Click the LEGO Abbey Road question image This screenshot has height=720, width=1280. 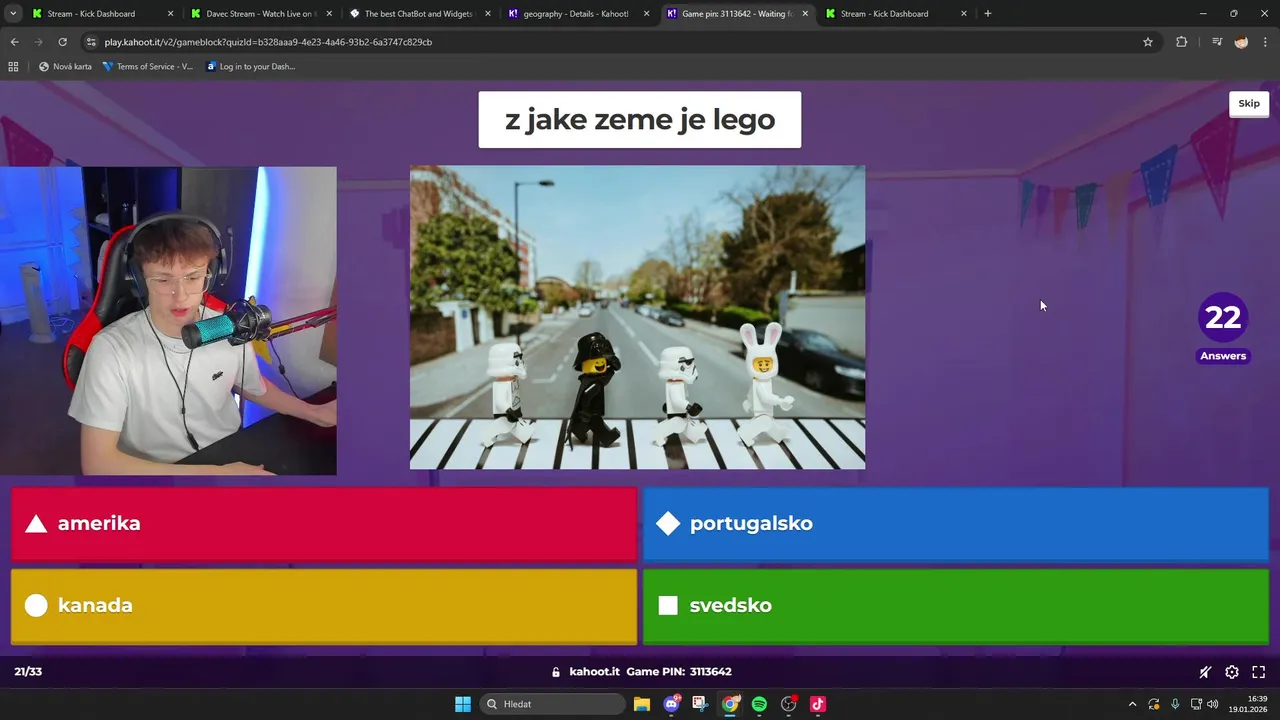pyautogui.click(x=637, y=317)
